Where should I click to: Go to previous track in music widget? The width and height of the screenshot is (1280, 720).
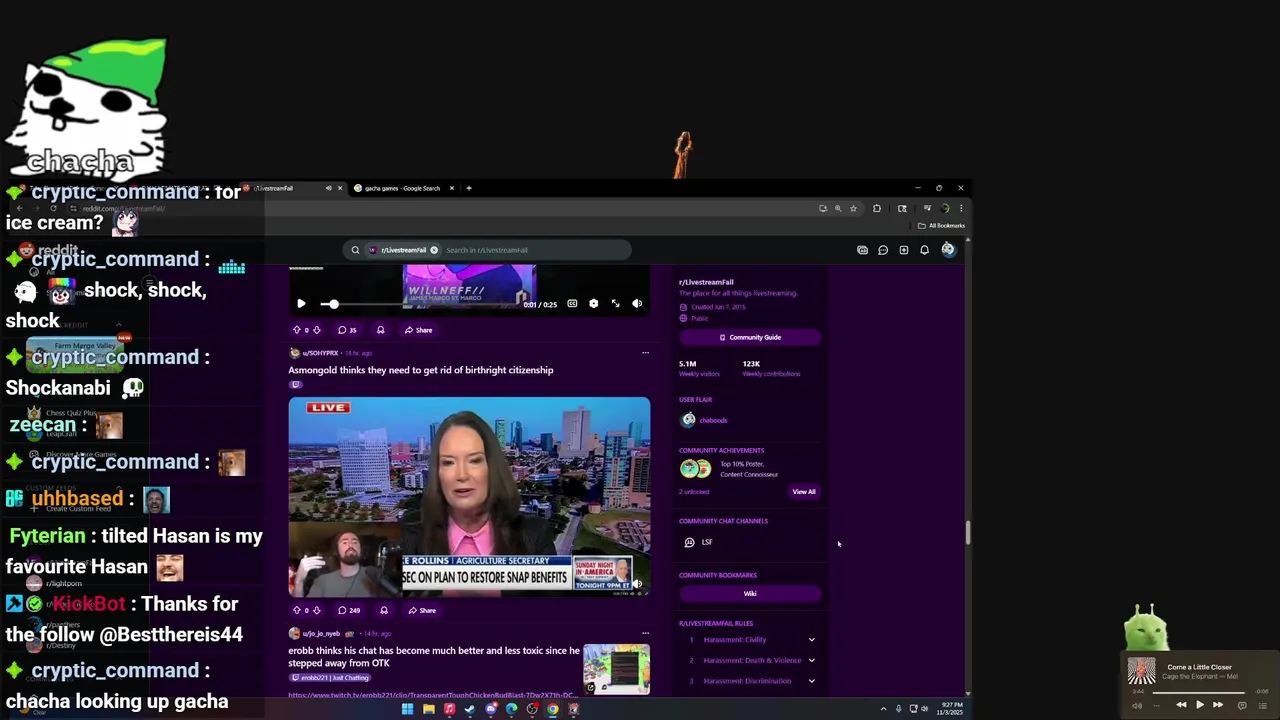[x=1181, y=705]
